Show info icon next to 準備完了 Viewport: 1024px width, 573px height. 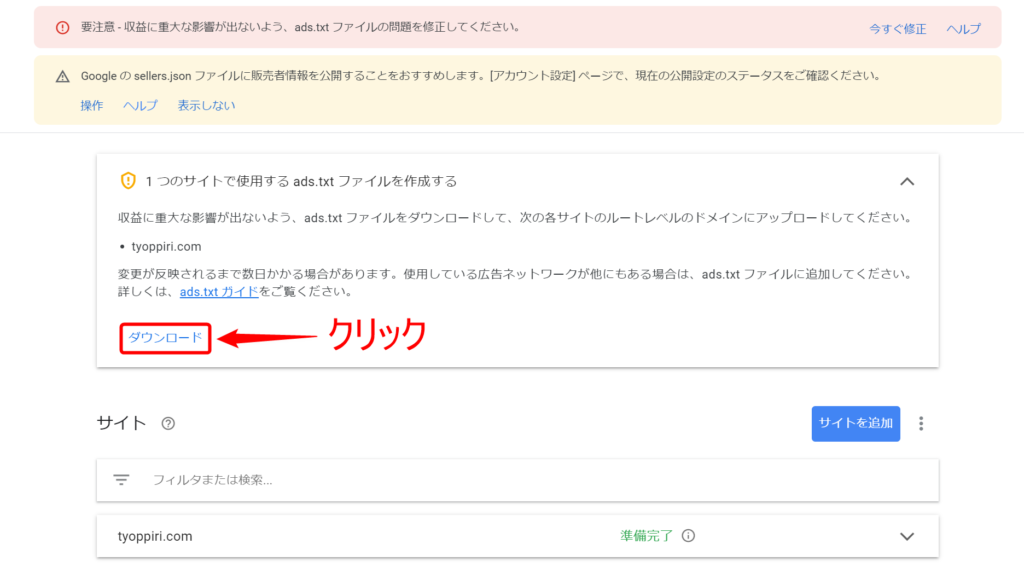[x=688, y=536]
